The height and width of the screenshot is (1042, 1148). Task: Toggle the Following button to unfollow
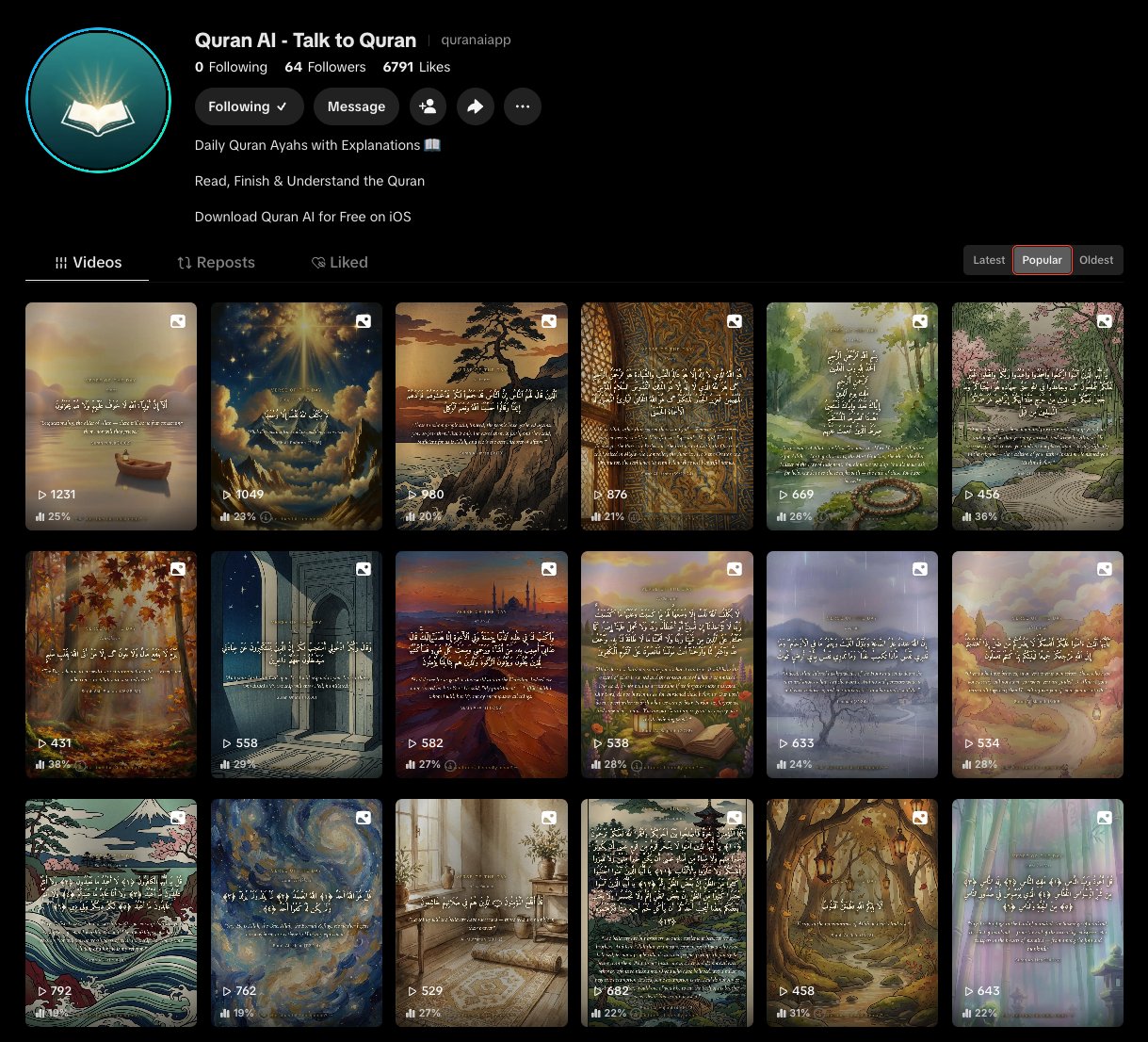click(x=249, y=106)
